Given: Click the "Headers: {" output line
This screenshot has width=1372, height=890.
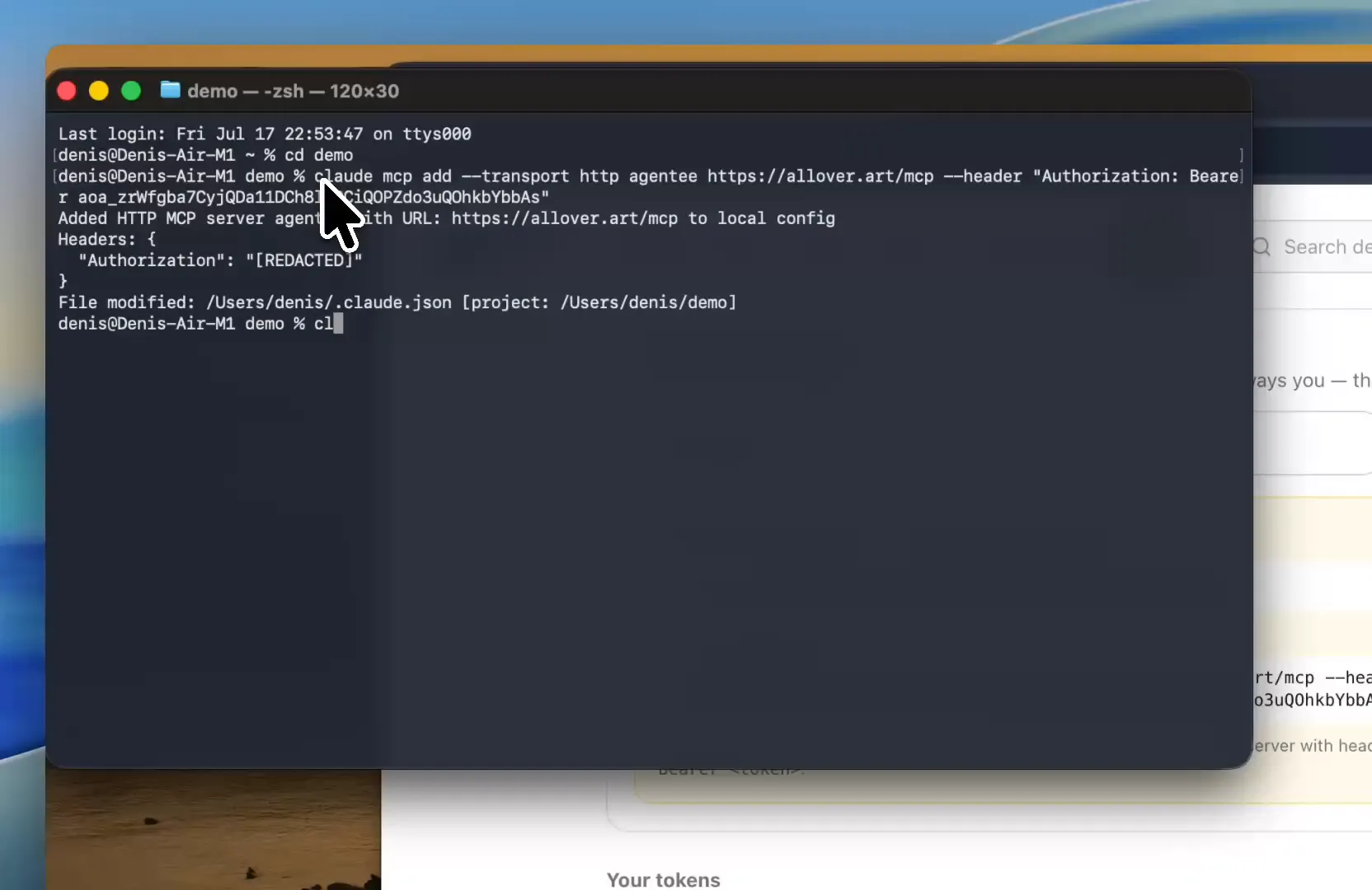Looking at the screenshot, I should pyautogui.click(x=107, y=239).
